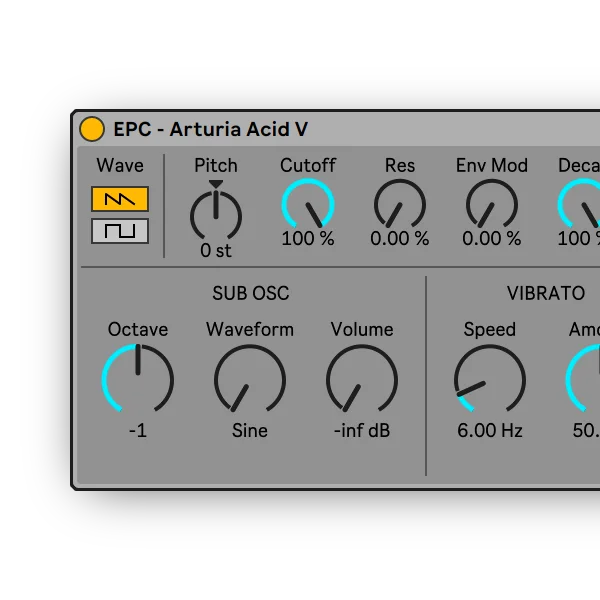Click the VIBRATO section heading

(x=546, y=293)
